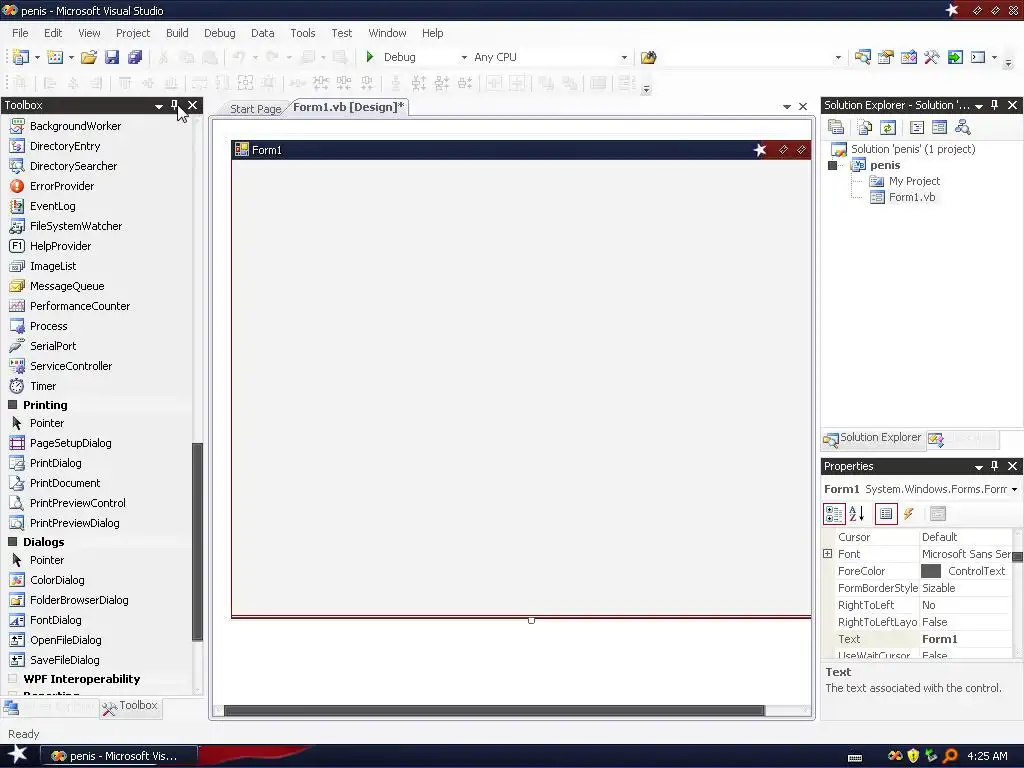Open the Any CPU platform dropdown
1024x768 pixels.
coord(624,57)
